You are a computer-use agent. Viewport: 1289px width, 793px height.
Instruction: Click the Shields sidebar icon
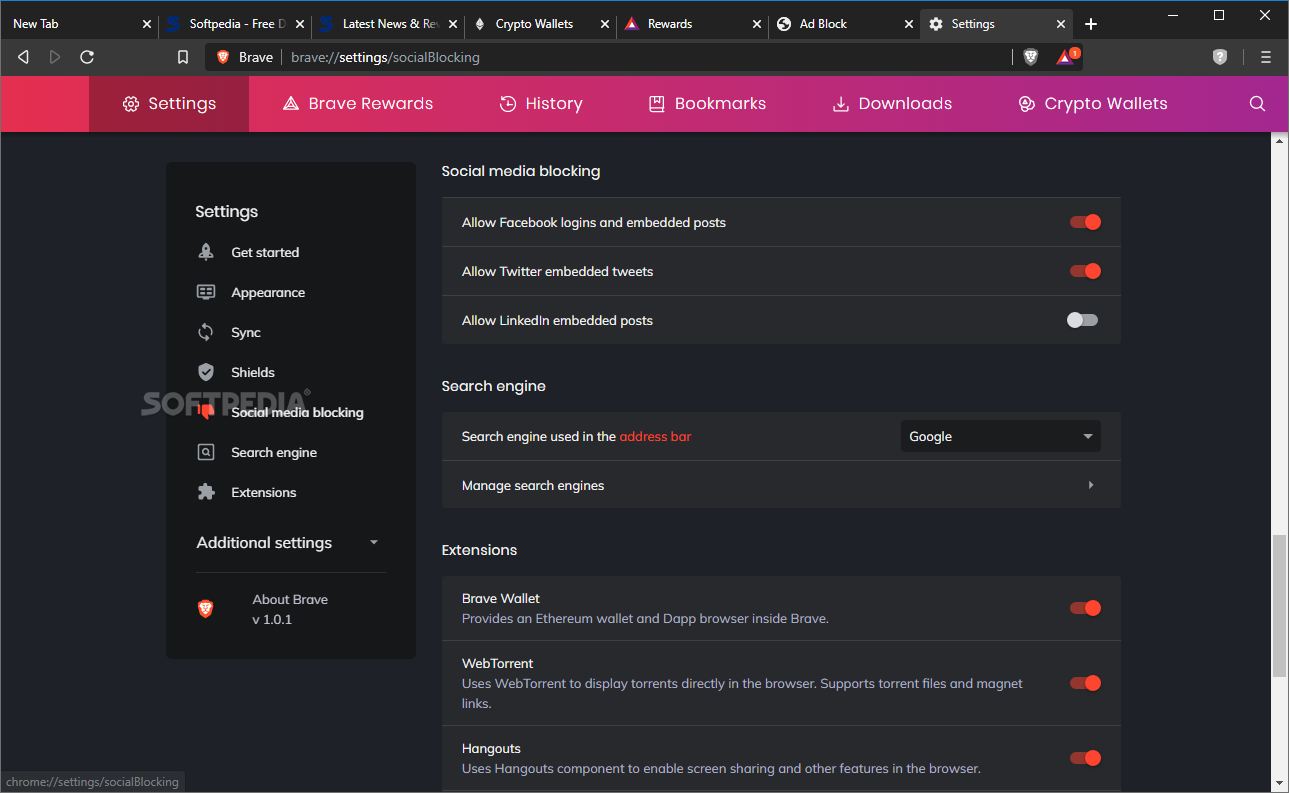coord(206,372)
